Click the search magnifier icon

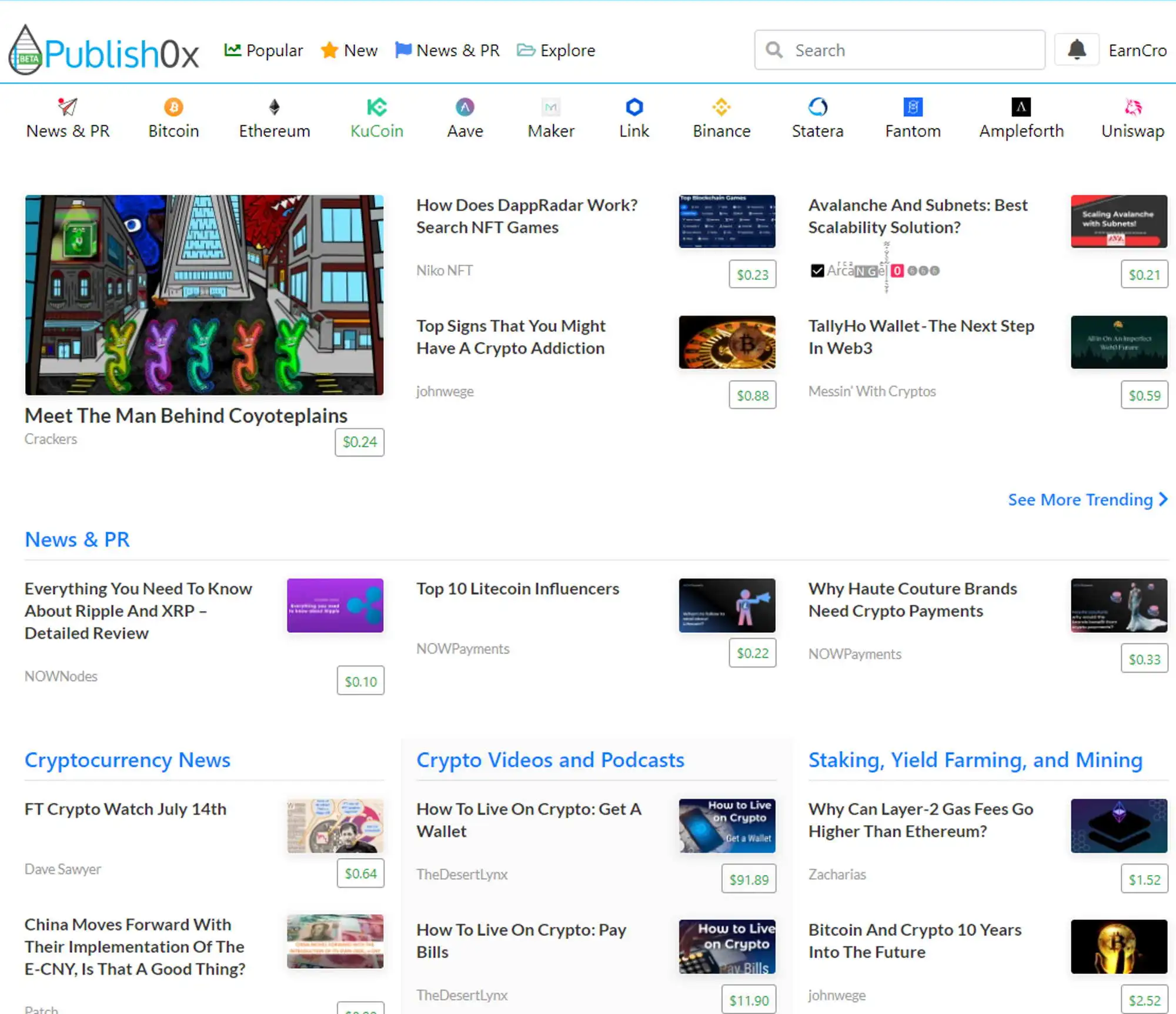click(x=774, y=50)
